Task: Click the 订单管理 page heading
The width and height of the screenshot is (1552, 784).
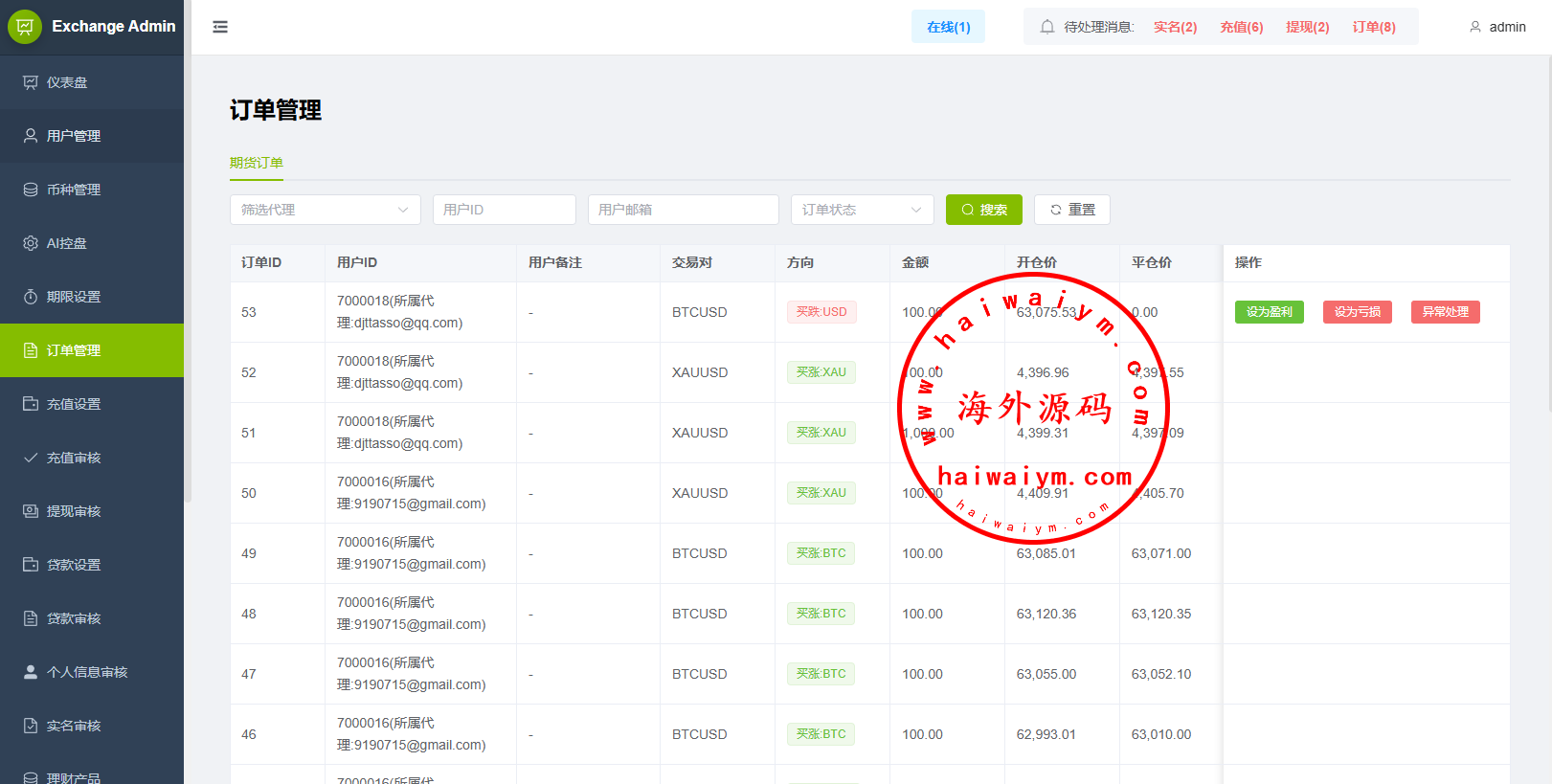Action: pos(276,110)
